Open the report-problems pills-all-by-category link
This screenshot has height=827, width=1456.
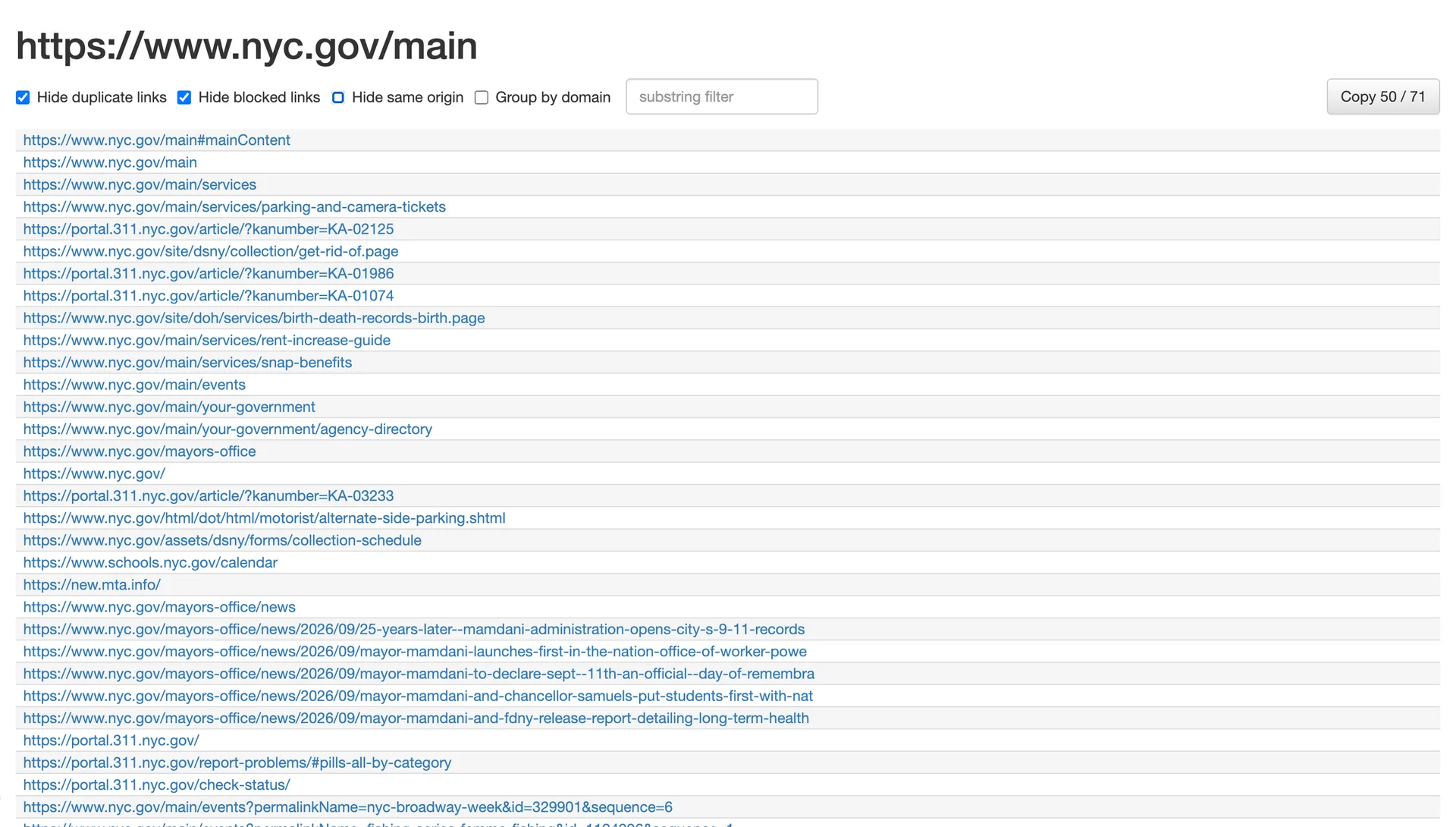coord(237,763)
